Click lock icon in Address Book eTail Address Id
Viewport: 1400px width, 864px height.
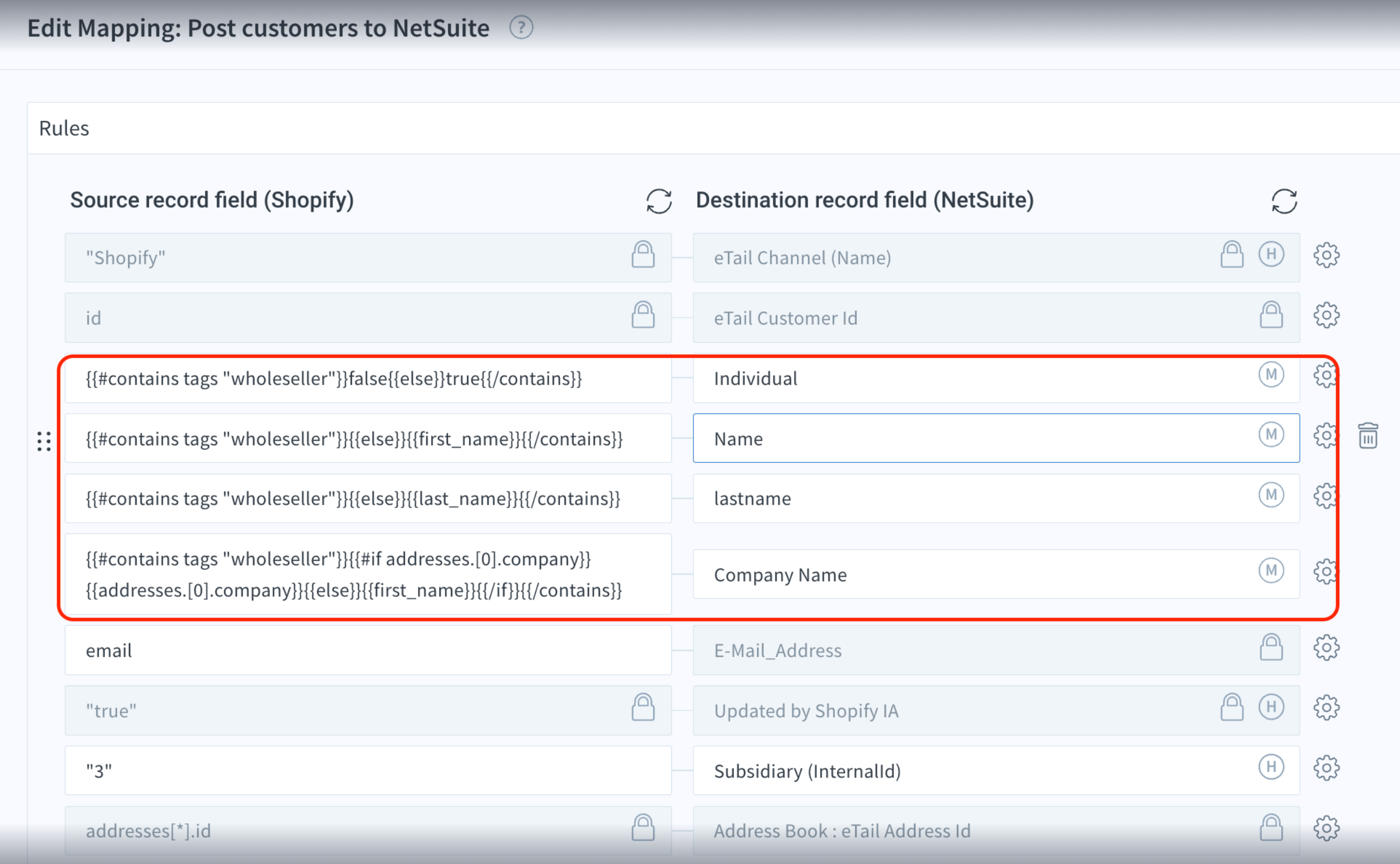pyautogui.click(x=1271, y=828)
